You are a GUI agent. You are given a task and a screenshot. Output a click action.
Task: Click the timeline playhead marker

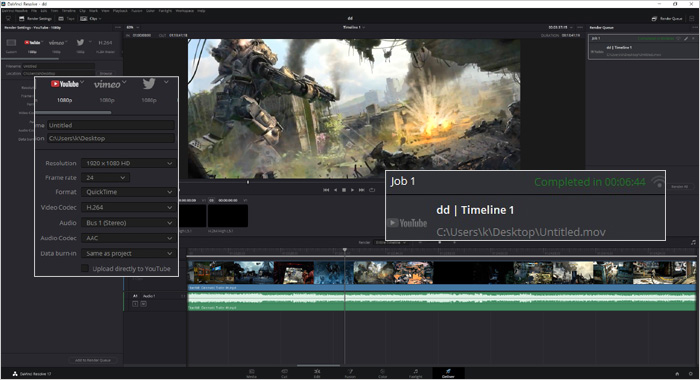pyautogui.click(x=345, y=250)
